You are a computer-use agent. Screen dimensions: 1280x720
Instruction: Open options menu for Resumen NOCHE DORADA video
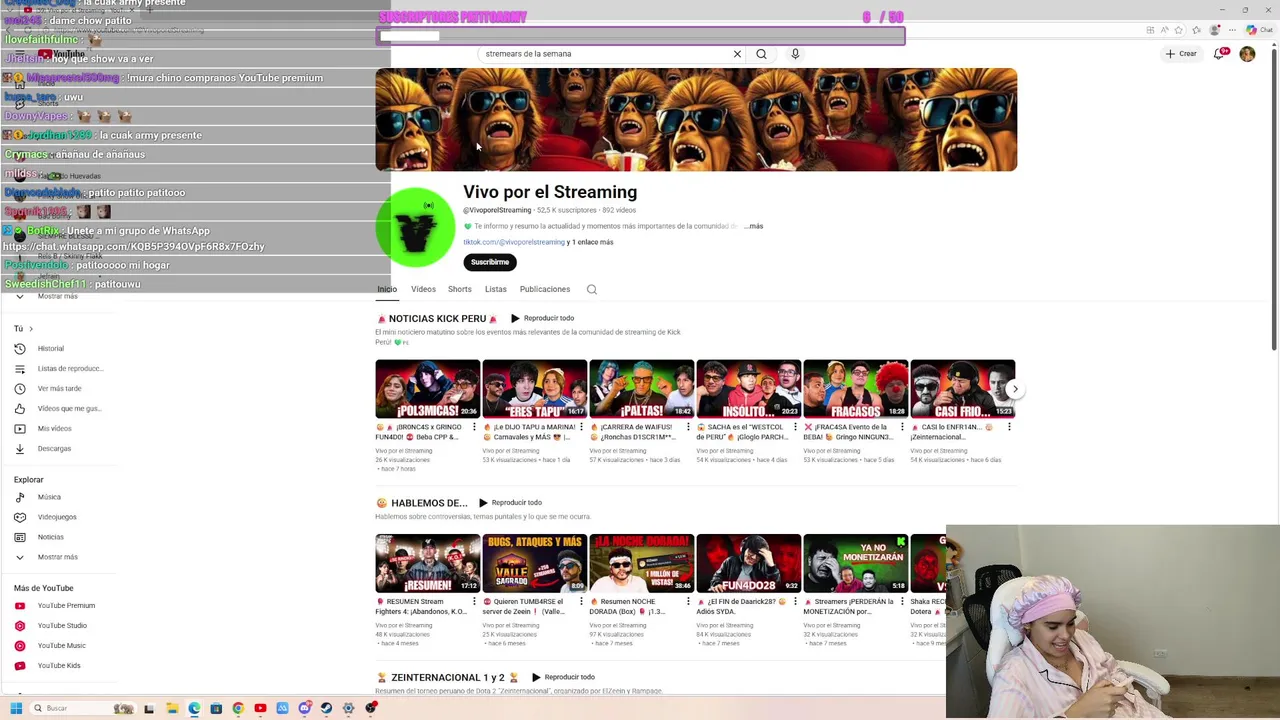coord(688,602)
